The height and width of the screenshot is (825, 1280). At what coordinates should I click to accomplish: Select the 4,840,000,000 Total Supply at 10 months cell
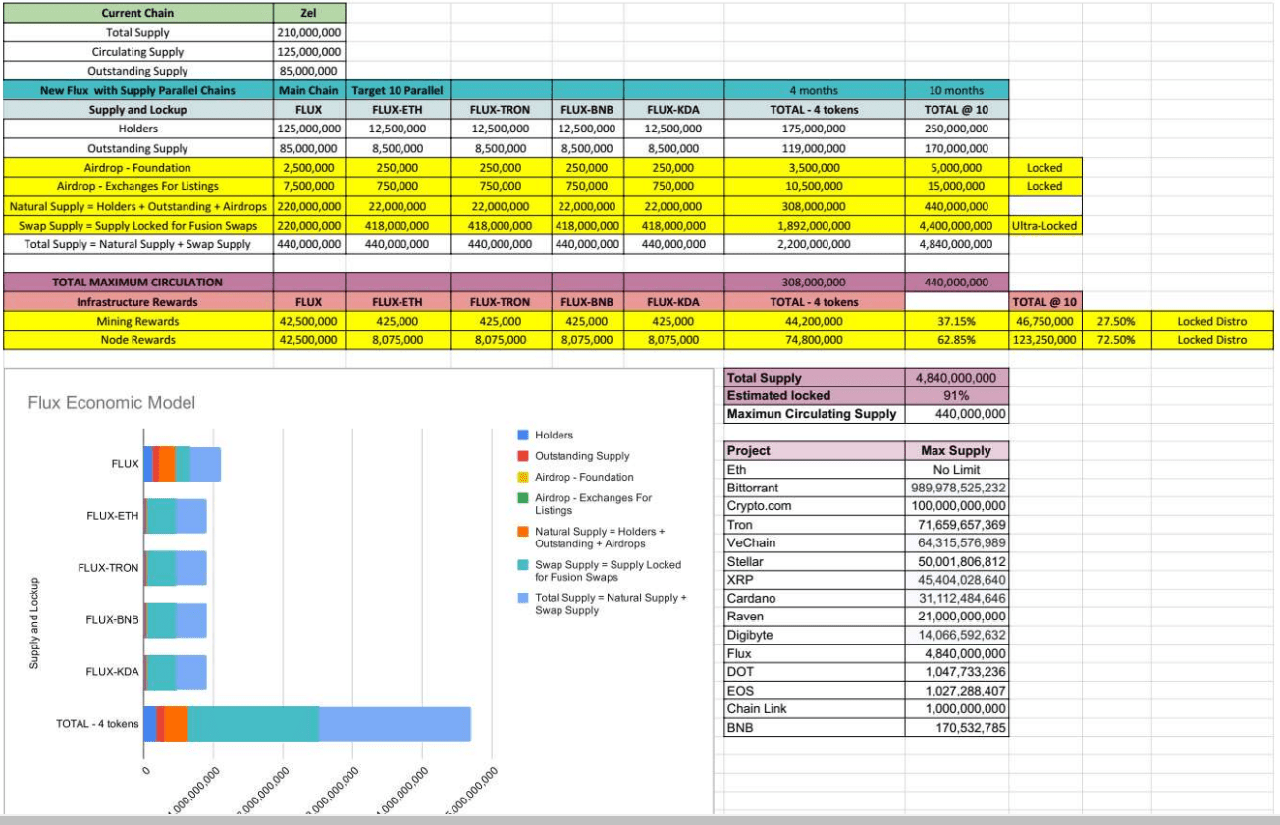coord(956,244)
